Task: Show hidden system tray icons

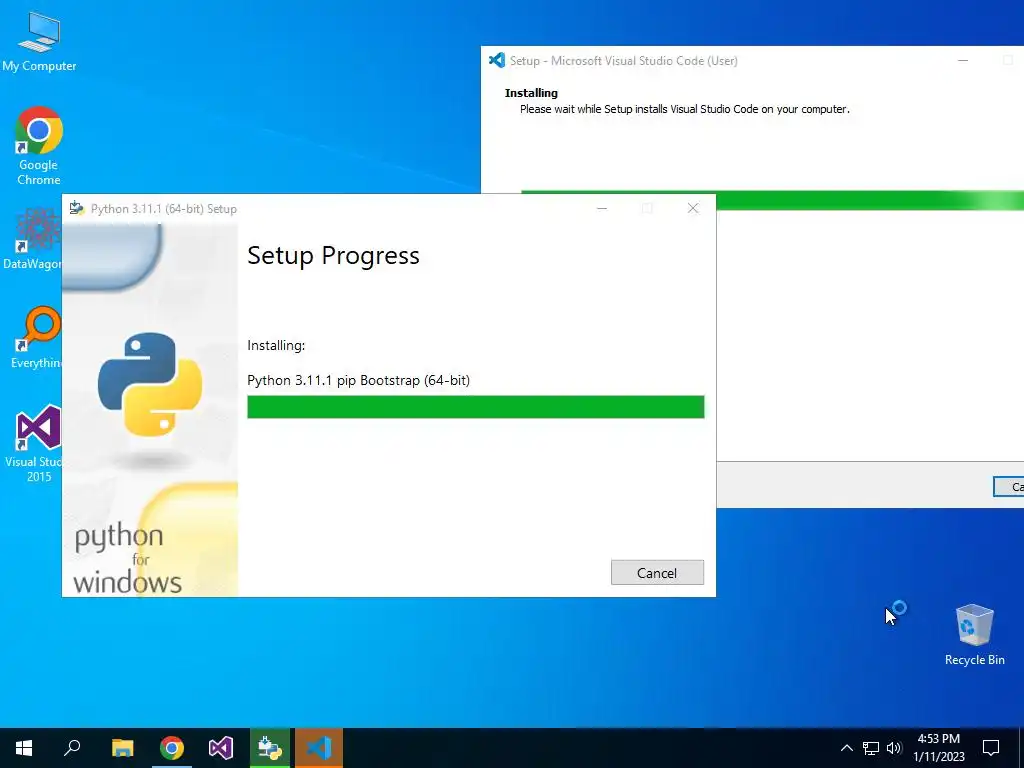Action: 846,748
